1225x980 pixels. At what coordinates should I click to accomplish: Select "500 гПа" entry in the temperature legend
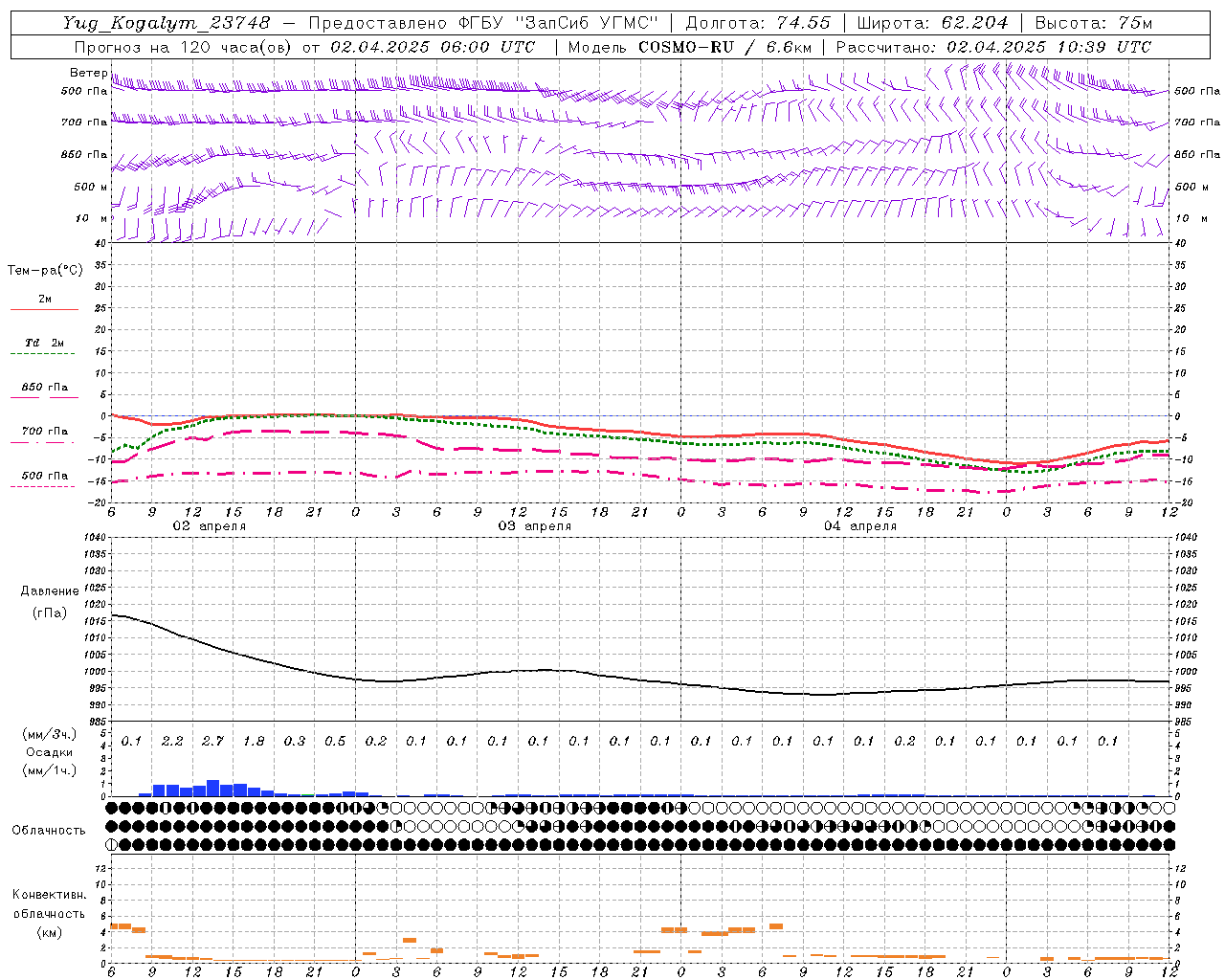[44, 476]
